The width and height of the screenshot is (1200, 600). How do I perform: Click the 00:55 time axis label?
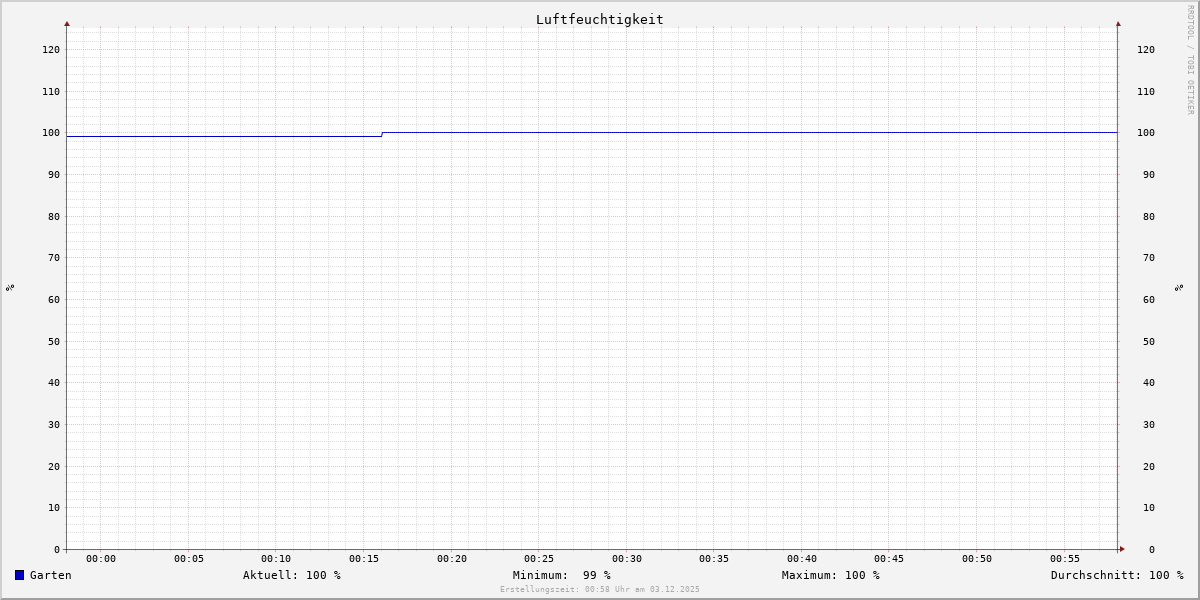coord(1065,559)
